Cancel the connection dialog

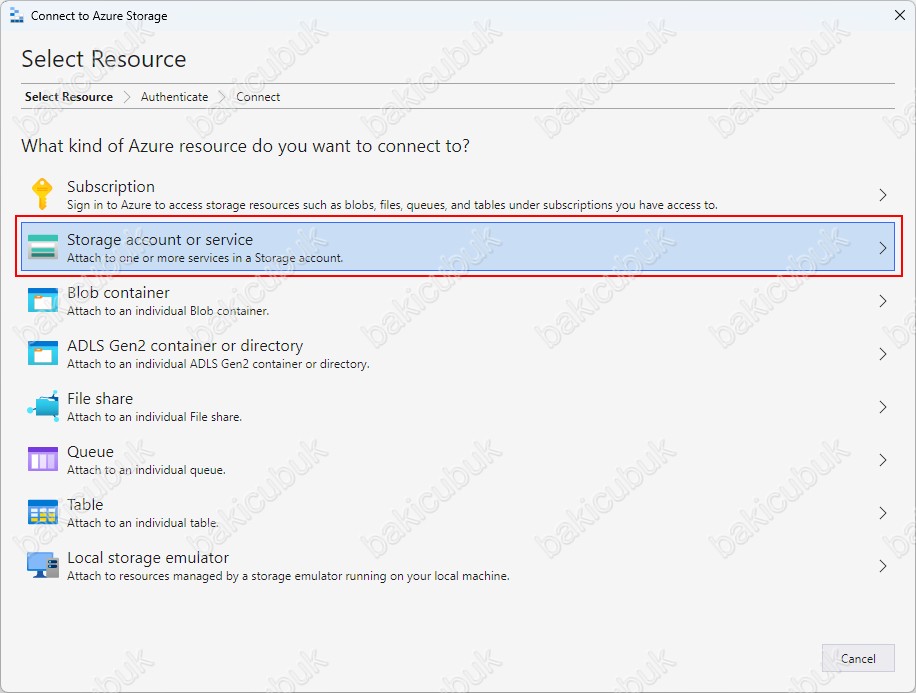[x=858, y=659]
